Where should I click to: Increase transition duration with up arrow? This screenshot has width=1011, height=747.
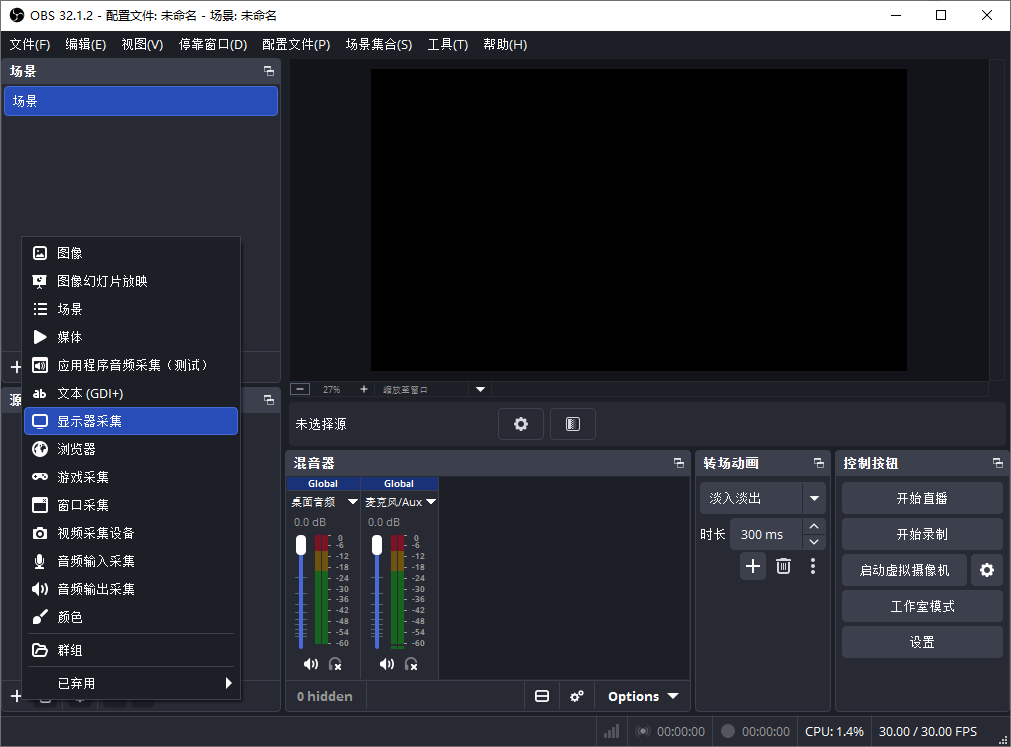[x=814, y=527]
